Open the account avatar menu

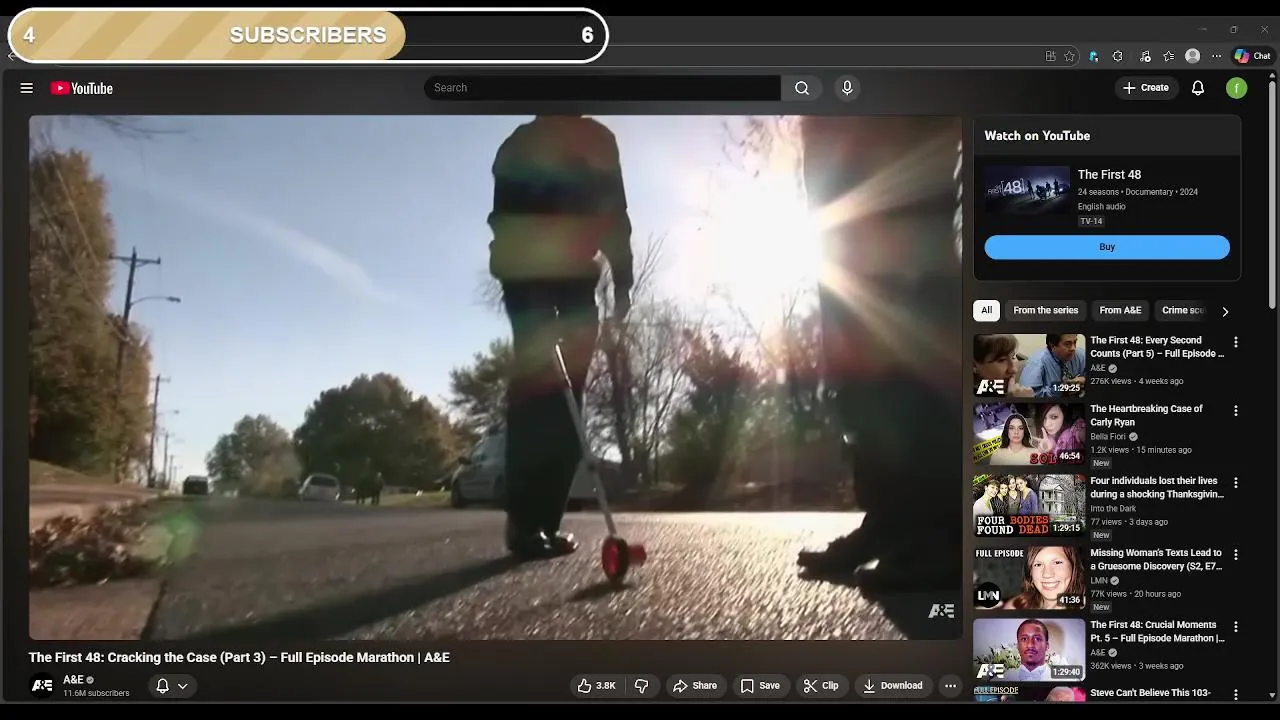[x=1237, y=88]
